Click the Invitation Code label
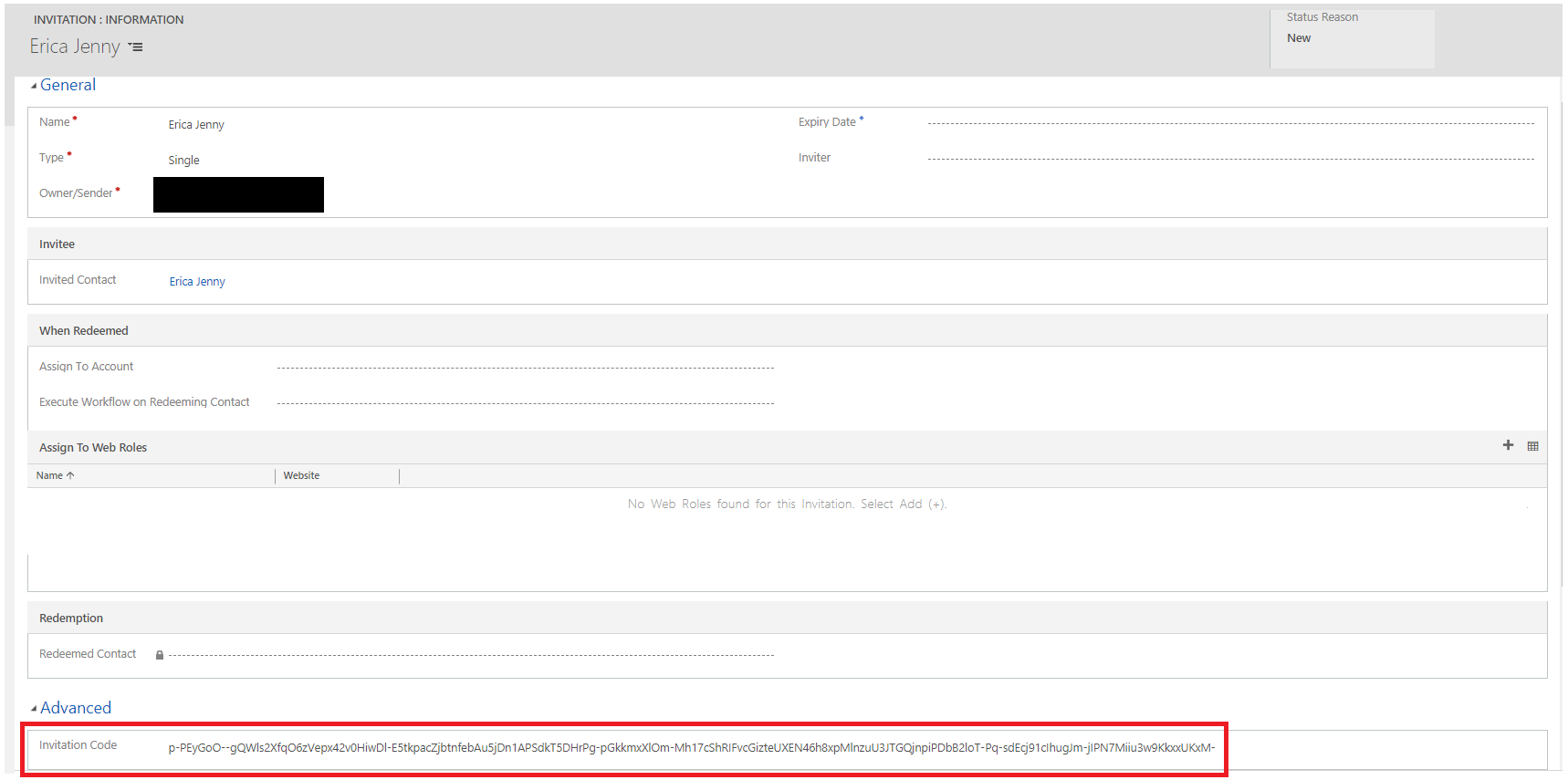This screenshot has width=1568, height=780. pos(78,745)
